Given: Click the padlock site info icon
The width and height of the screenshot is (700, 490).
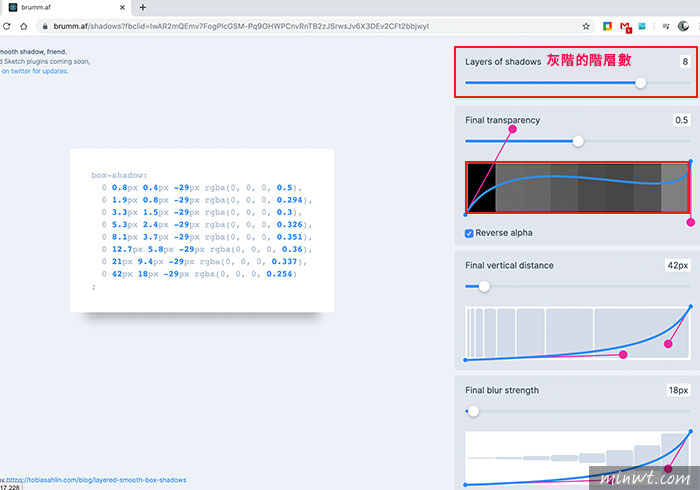Looking at the screenshot, I should coord(45,26).
